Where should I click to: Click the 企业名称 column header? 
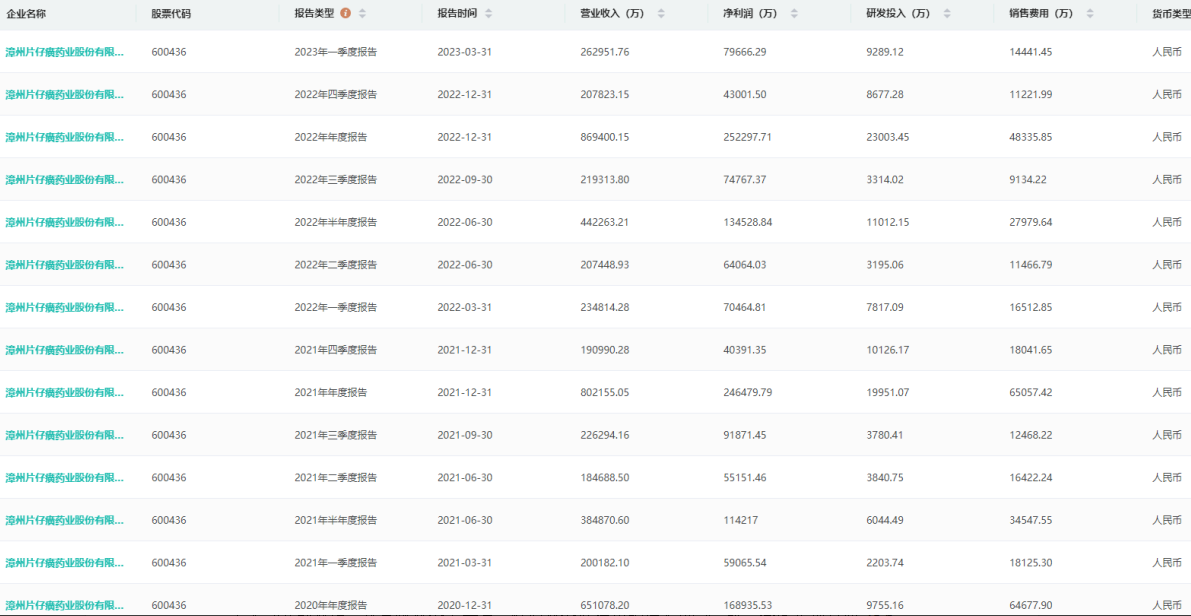[x=26, y=14]
